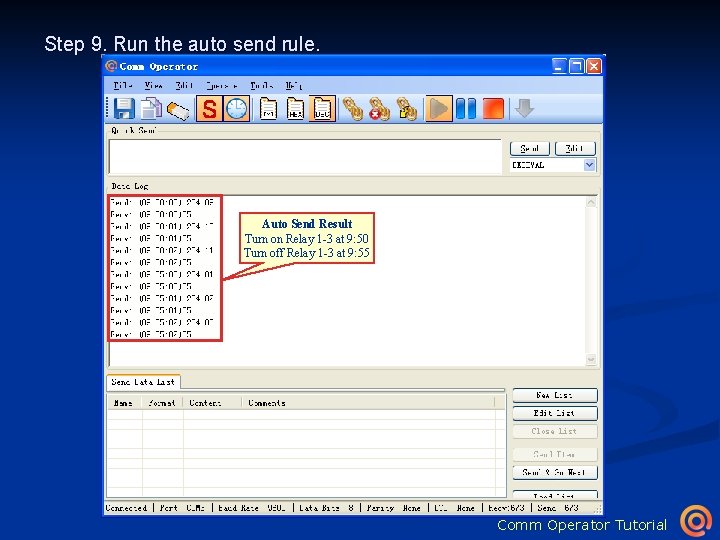The image size is (720, 540).
Task: Click the Format column header
Action: 162,403
